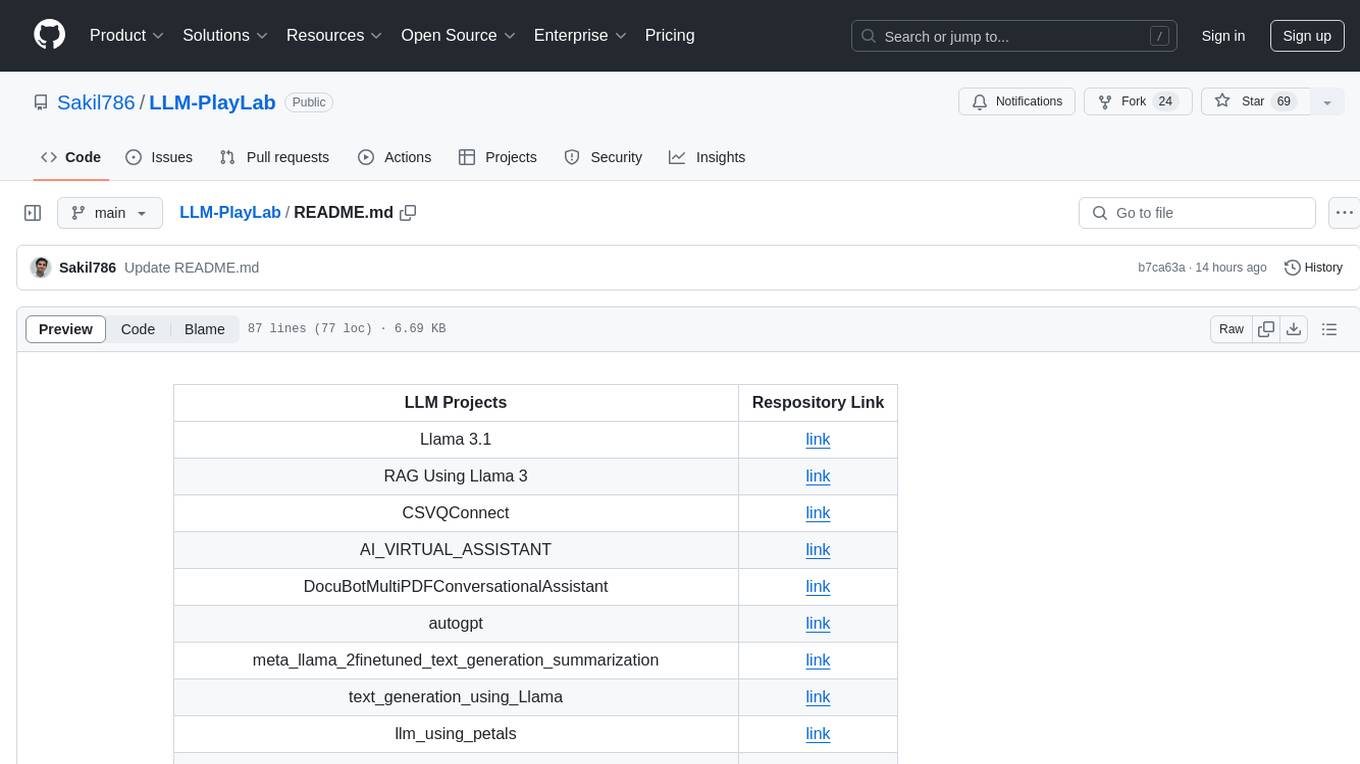Click the CSVQConnect project cell
The width and height of the screenshot is (1360, 764).
[x=456, y=513]
